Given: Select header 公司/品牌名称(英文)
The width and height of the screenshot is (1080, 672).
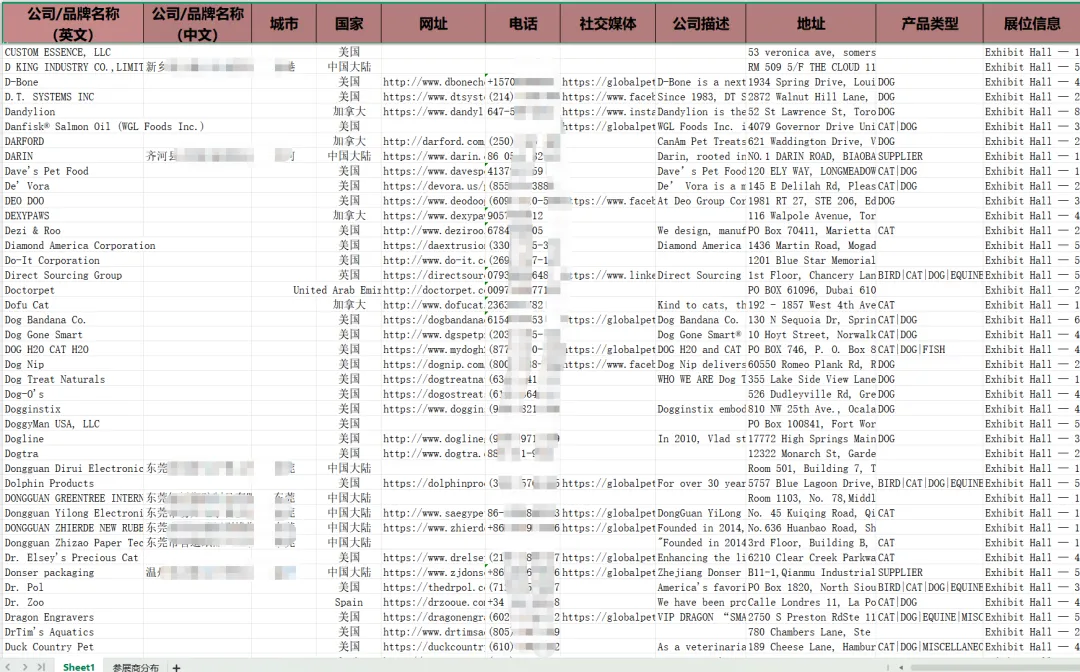Looking at the screenshot, I should [x=73, y=23].
